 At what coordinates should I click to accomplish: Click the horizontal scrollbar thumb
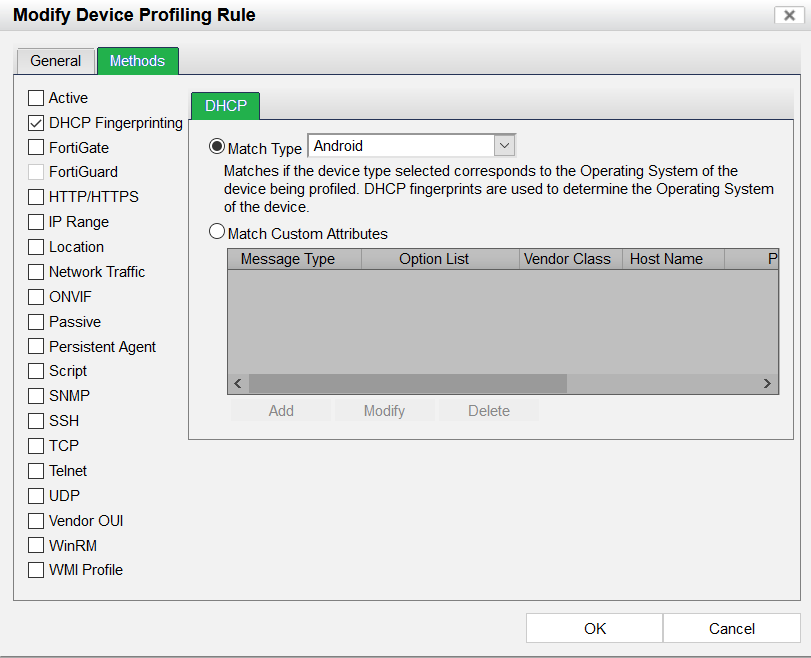(407, 383)
